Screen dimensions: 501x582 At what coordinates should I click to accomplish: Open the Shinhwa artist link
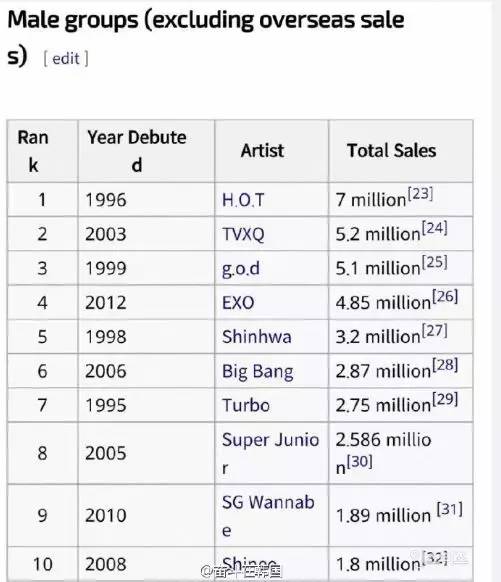point(256,337)
